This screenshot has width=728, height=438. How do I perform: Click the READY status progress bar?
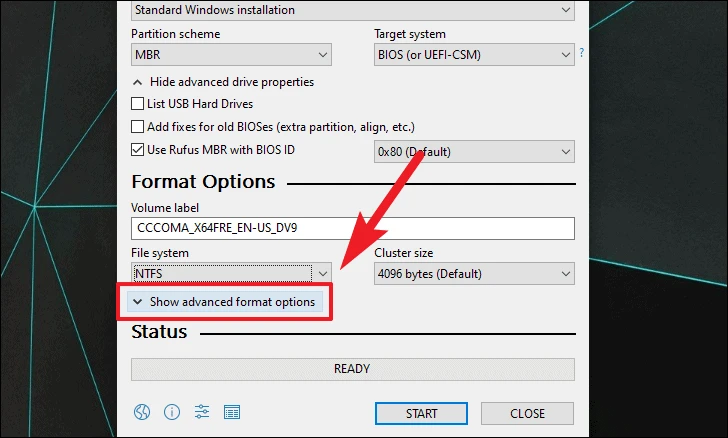[x=353, y=369]
